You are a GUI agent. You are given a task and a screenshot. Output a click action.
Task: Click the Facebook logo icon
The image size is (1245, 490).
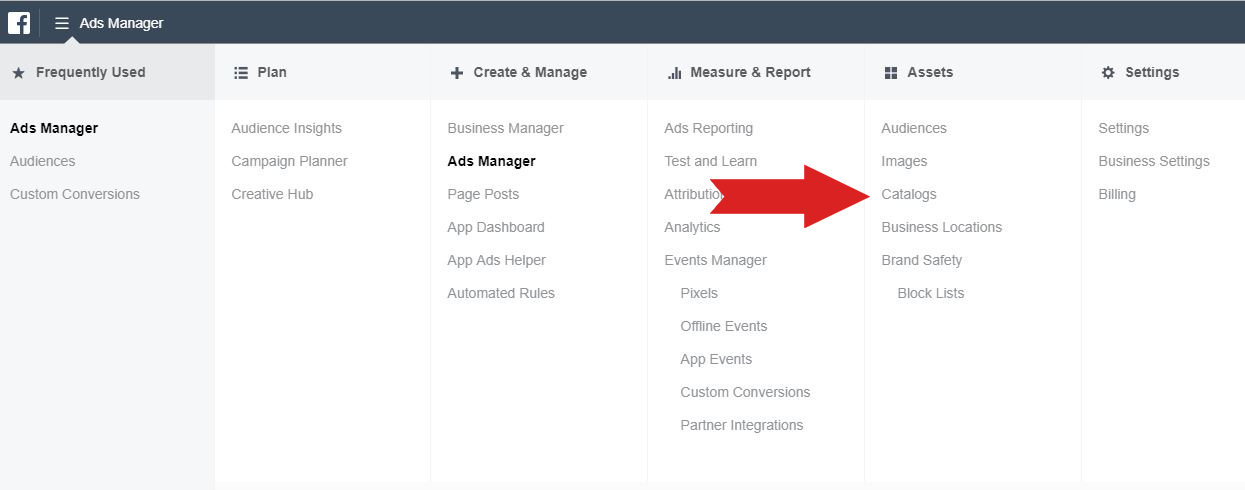point(19,22)
